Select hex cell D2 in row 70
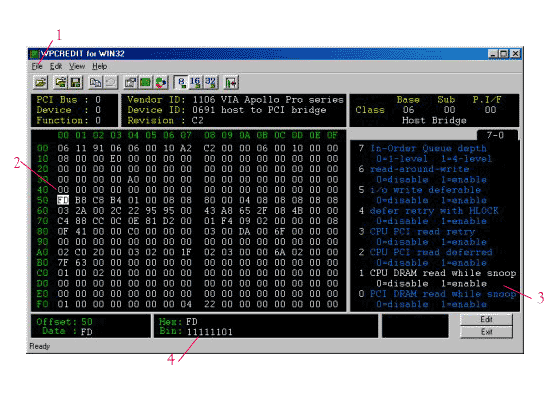The width and height of the screenshot is (550, 400). click(x=168, y=221)
